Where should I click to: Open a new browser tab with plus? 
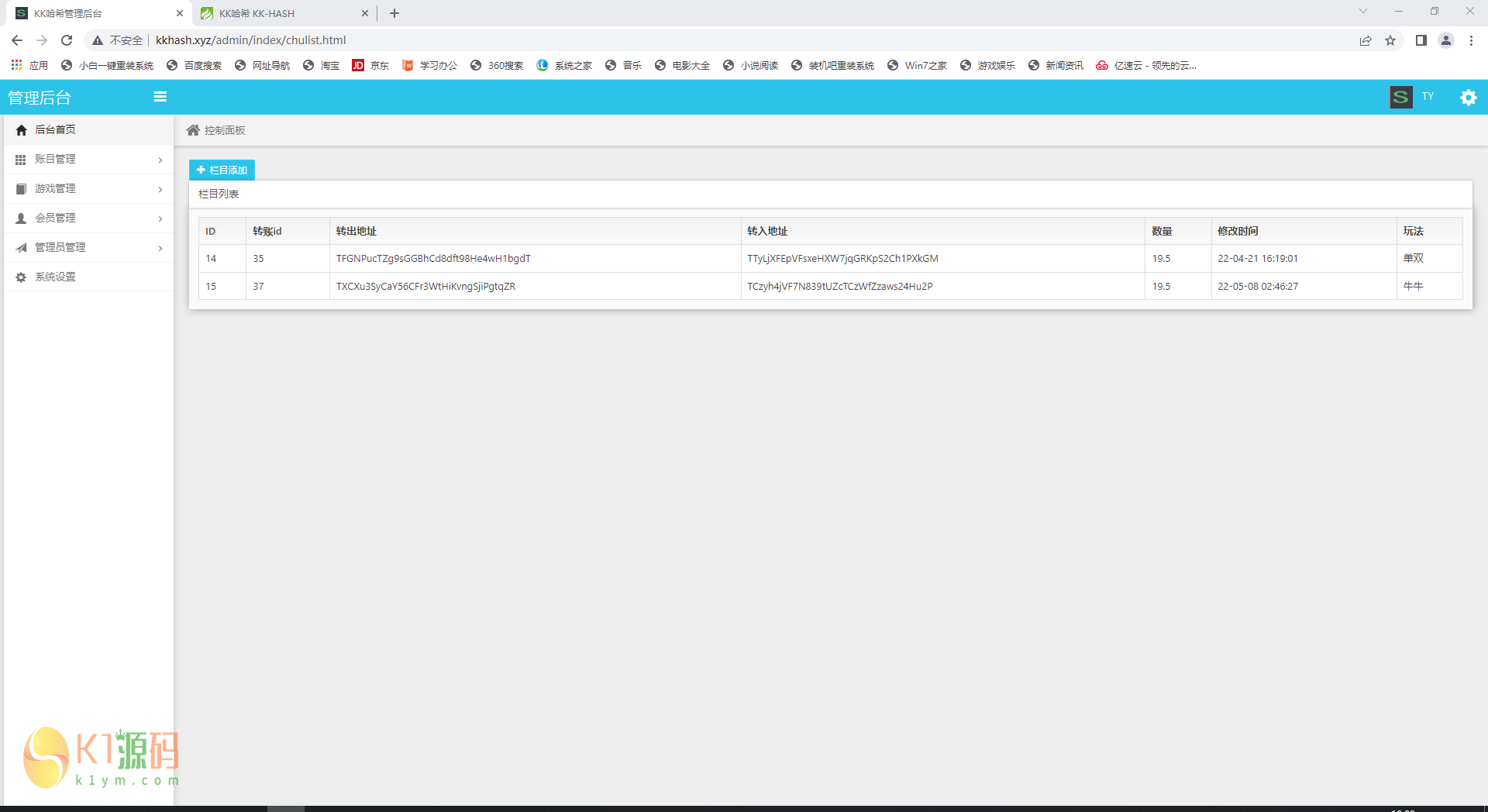click(x=394, y=13)
